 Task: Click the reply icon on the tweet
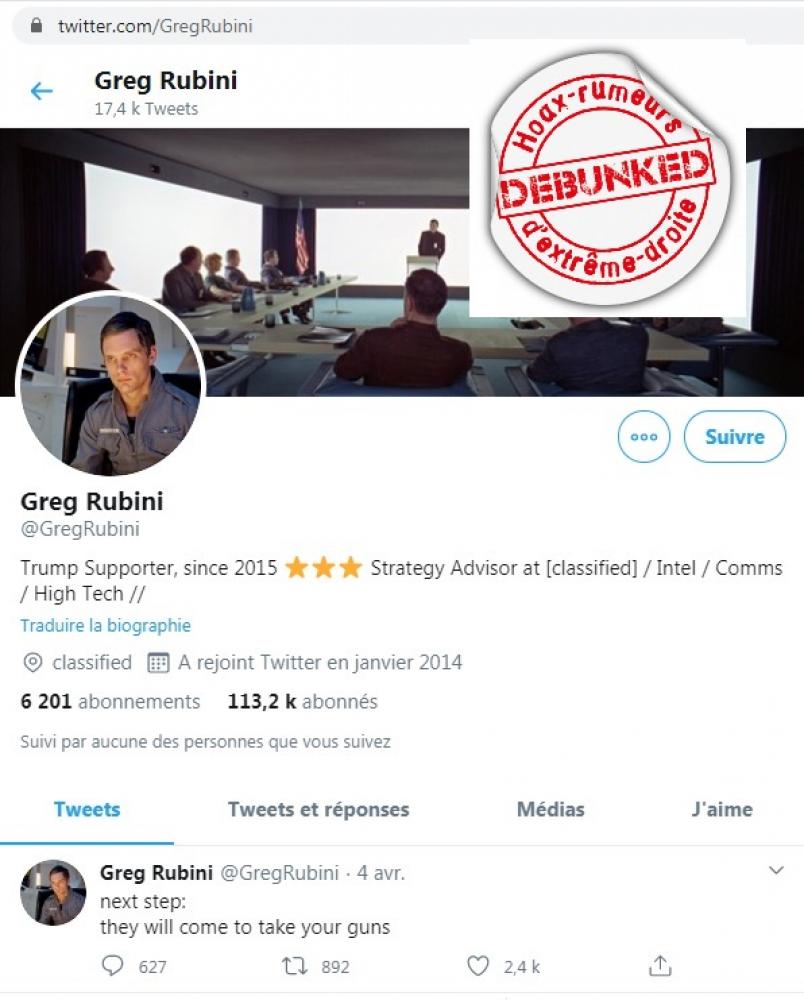(113, 966)
